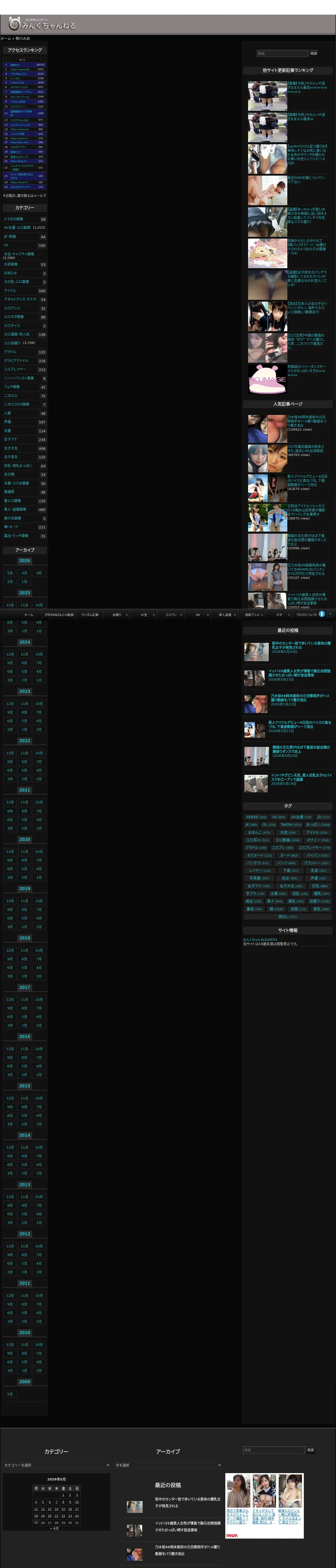Screen dimensions: 336x1568
Task: Close the floating navigation bar
Action: (x=330, y=614)
